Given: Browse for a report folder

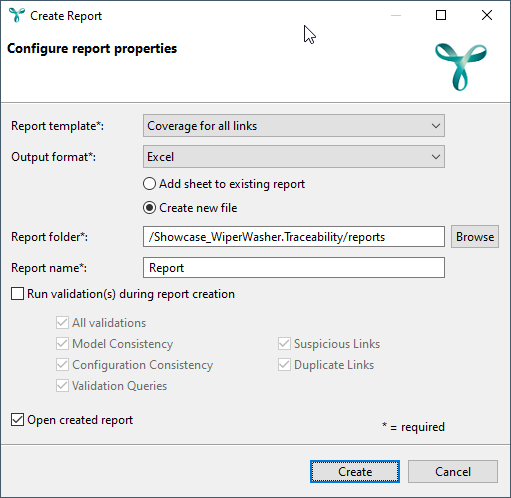Looking at the screenshot, I should 475,237.
